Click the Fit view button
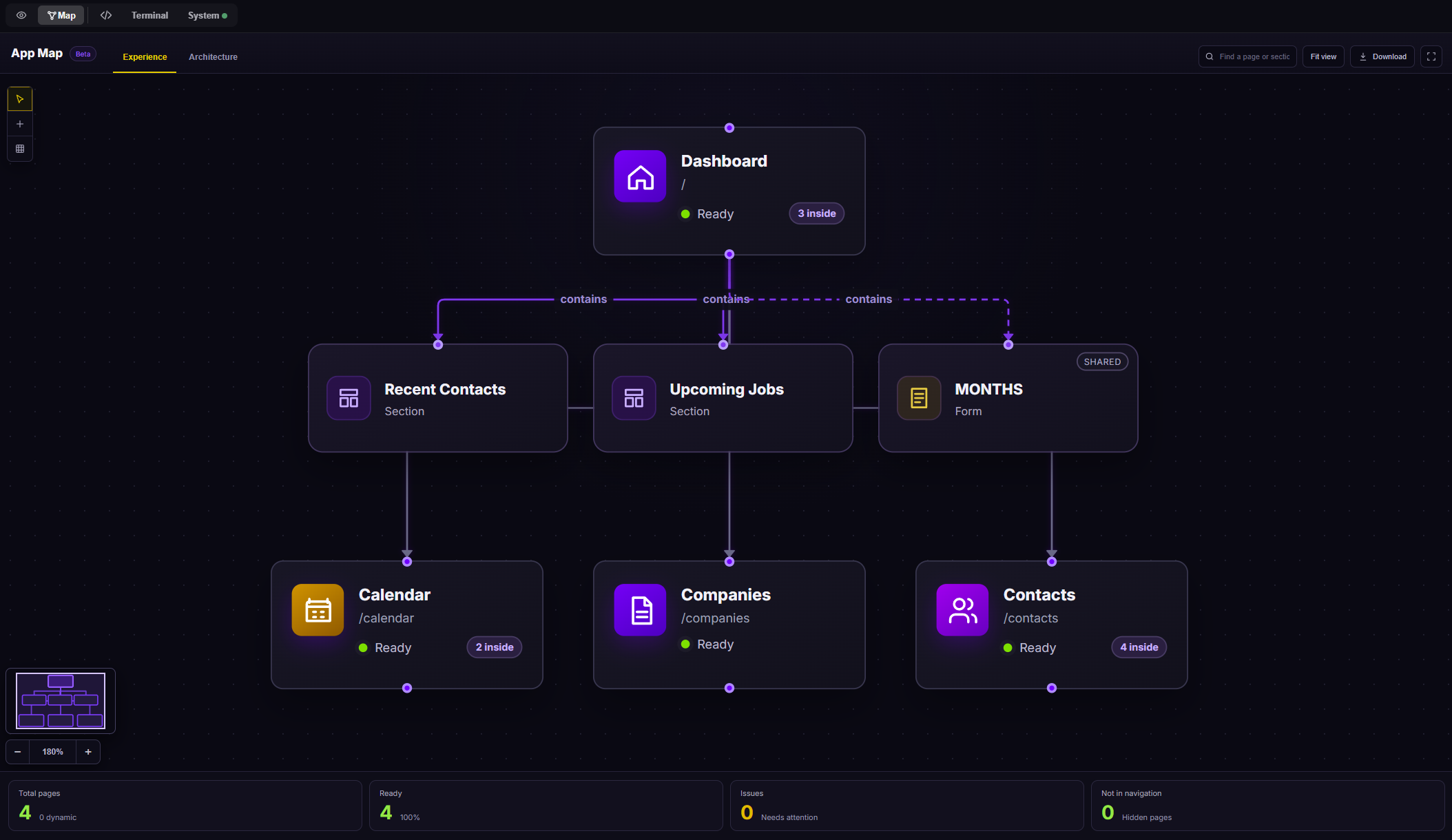 (x=1323, y=56)
